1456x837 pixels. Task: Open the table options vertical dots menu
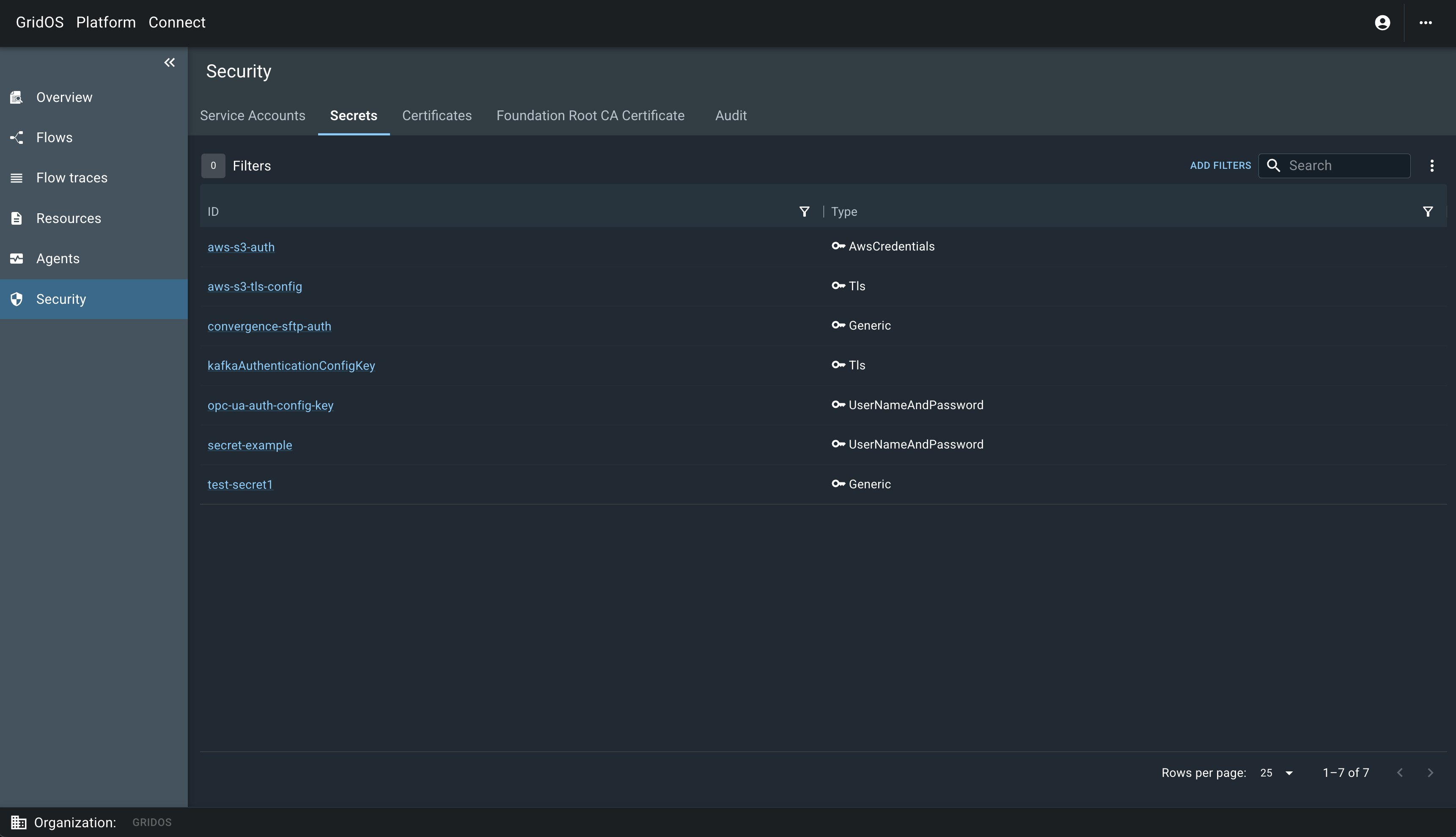1432,165
